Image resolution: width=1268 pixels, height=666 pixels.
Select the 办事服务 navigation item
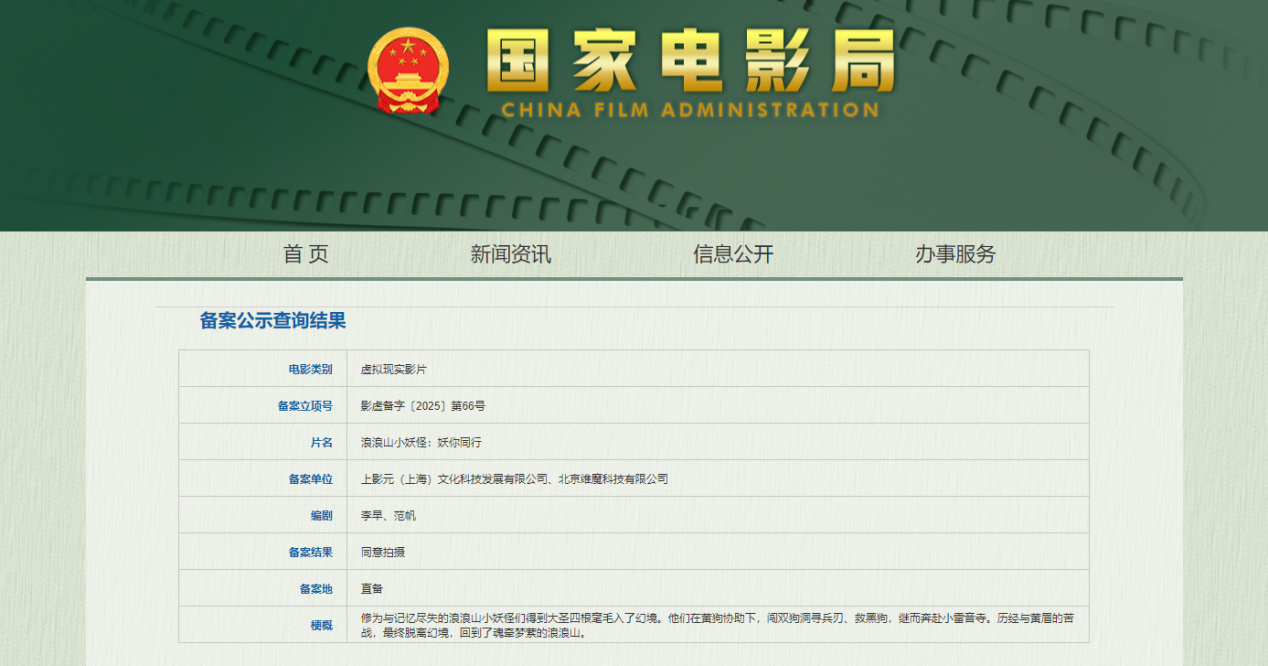(x=955, y=254)
